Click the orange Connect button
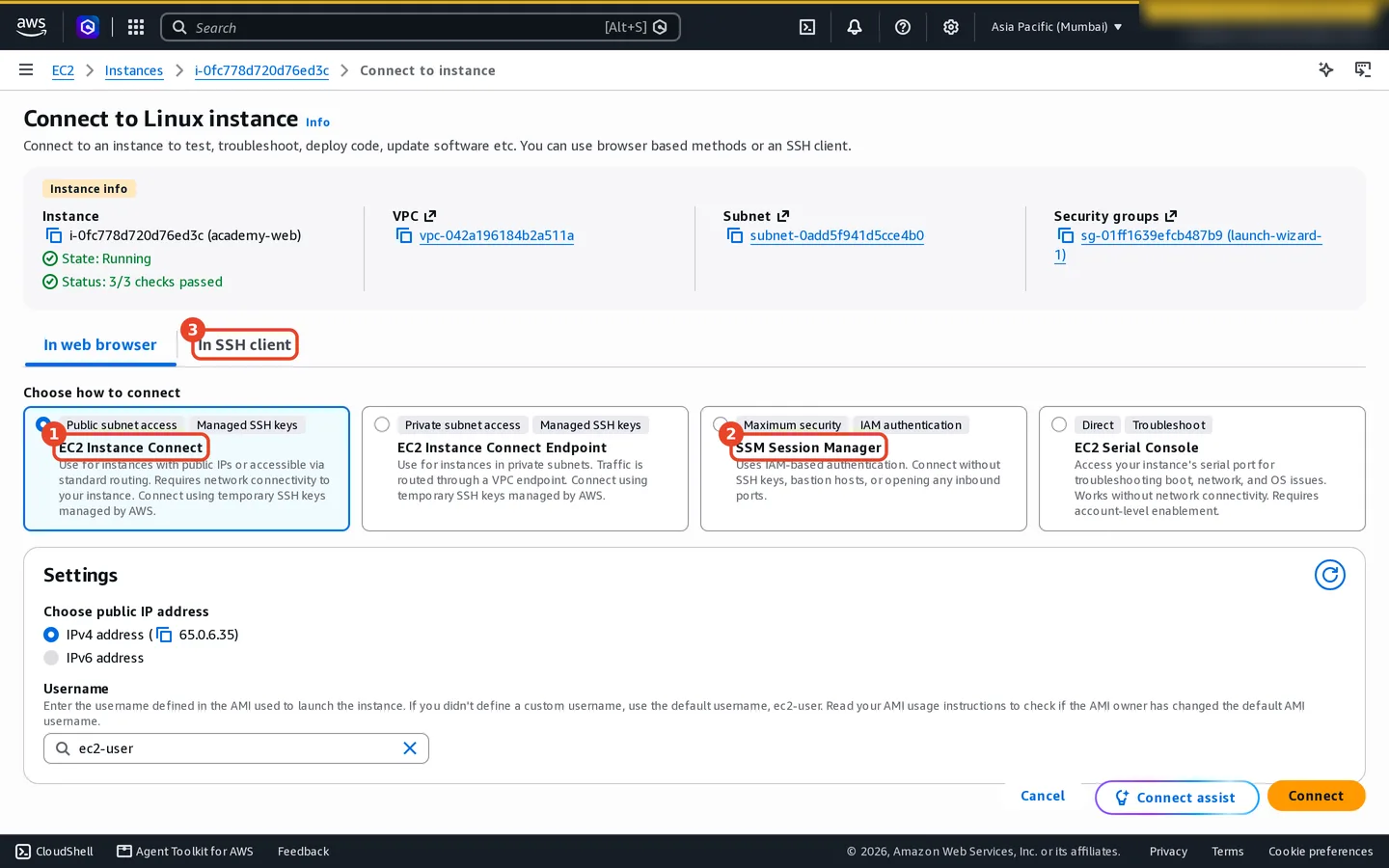 click(x=1316, y=796)
